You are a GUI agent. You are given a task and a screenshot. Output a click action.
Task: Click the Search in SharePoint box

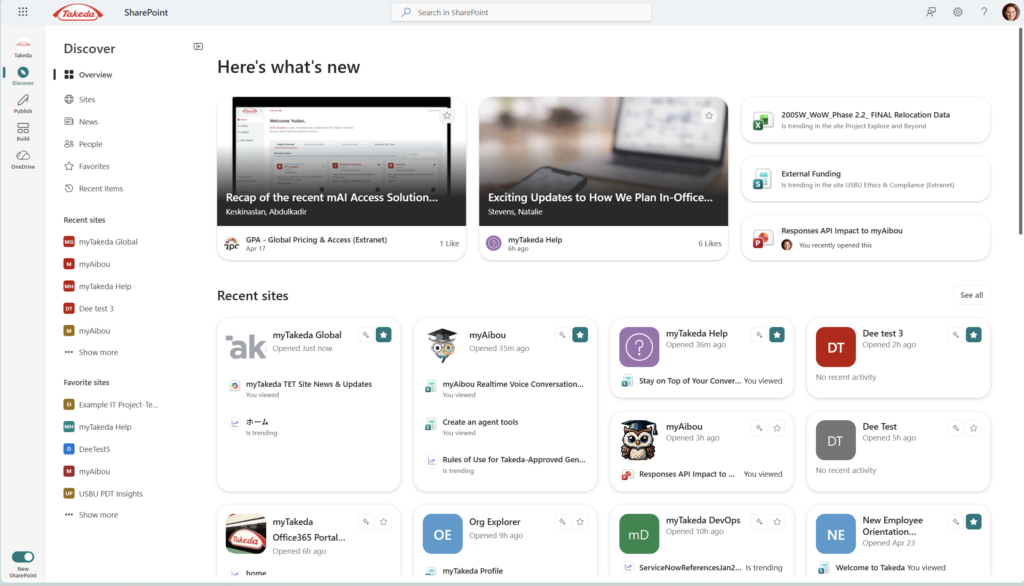pyautogui.click(x=521, y=12)
